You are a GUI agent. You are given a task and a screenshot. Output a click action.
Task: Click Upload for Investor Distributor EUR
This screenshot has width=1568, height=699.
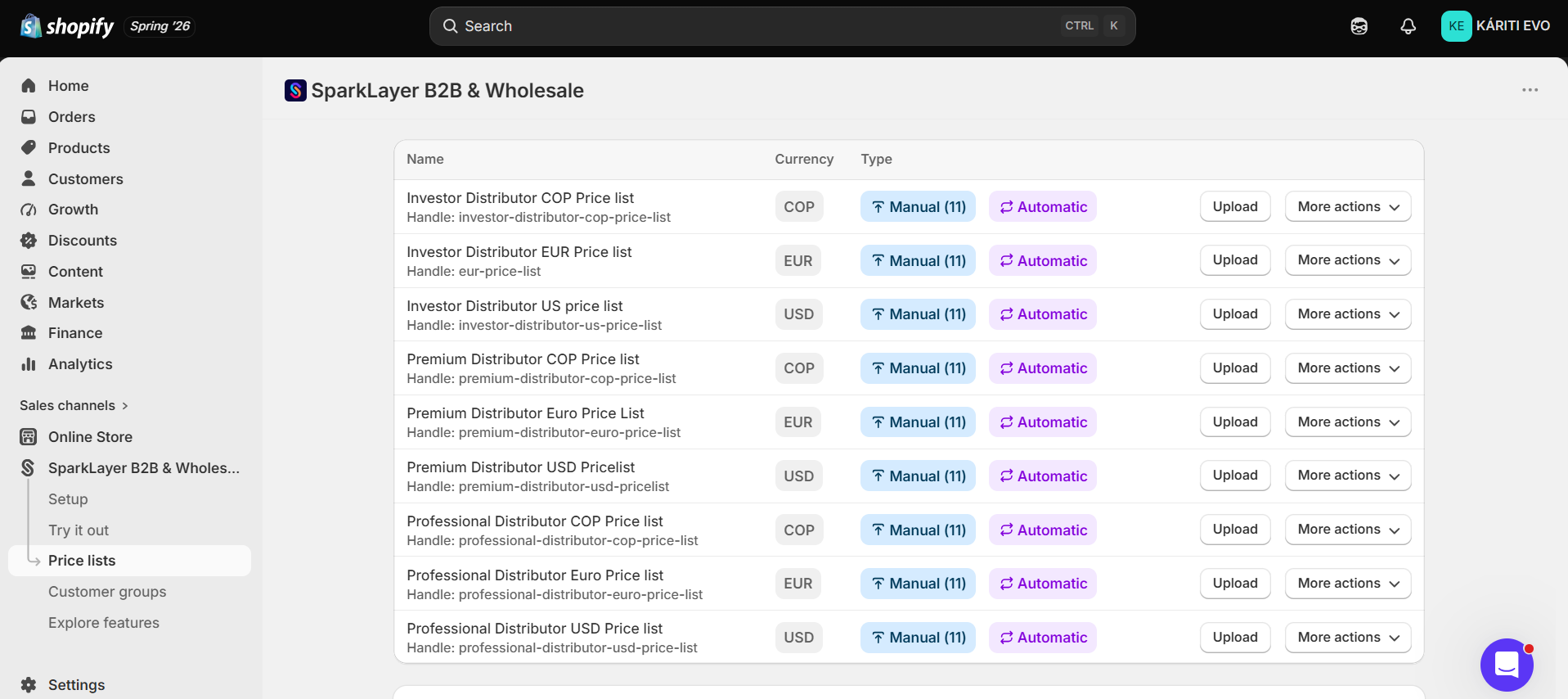(1235, 260)
